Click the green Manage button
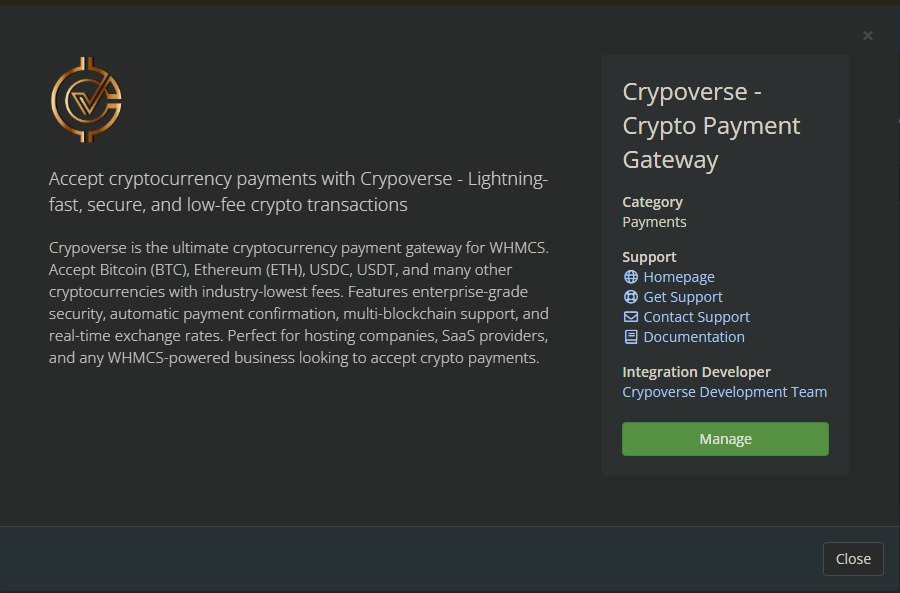The width and height of the screenshot is (900, 593). tap(725, 439)
